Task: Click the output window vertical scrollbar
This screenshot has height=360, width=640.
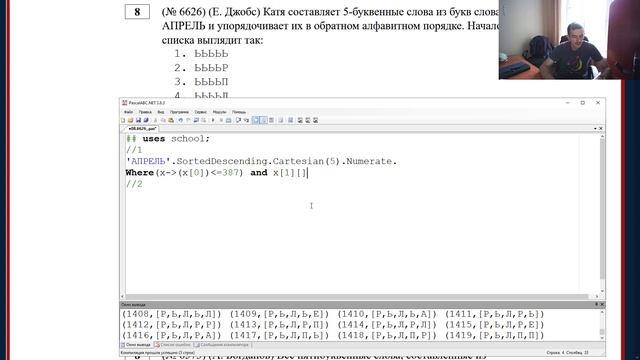Action: tap(602, 325)
